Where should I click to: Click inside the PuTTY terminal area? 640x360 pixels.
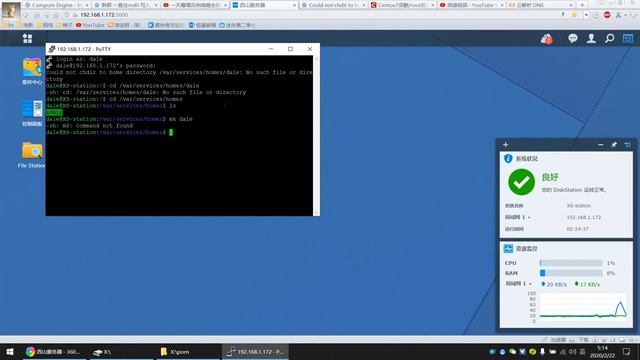tap(179, 136)
